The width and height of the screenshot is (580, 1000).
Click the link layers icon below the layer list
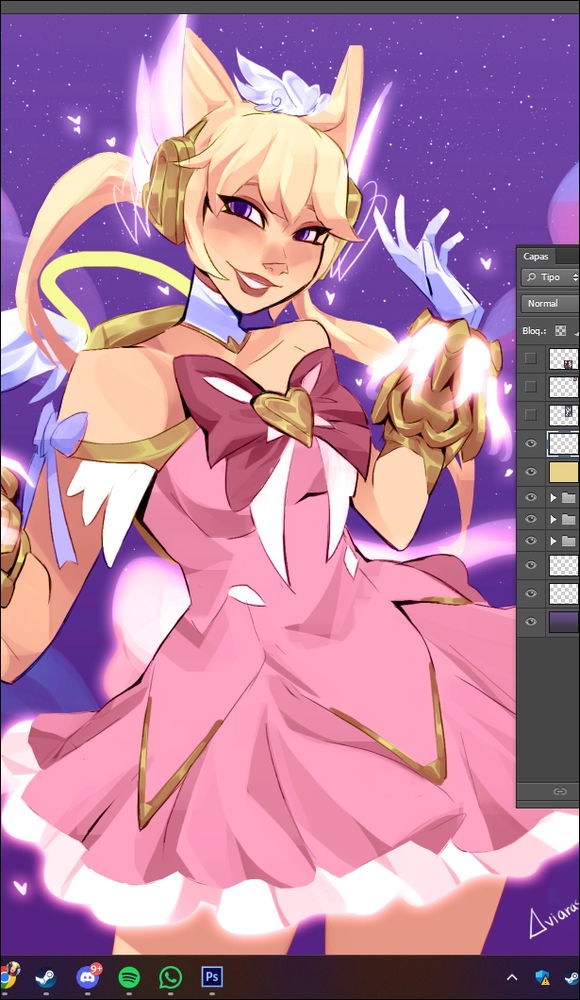point(560,791)
